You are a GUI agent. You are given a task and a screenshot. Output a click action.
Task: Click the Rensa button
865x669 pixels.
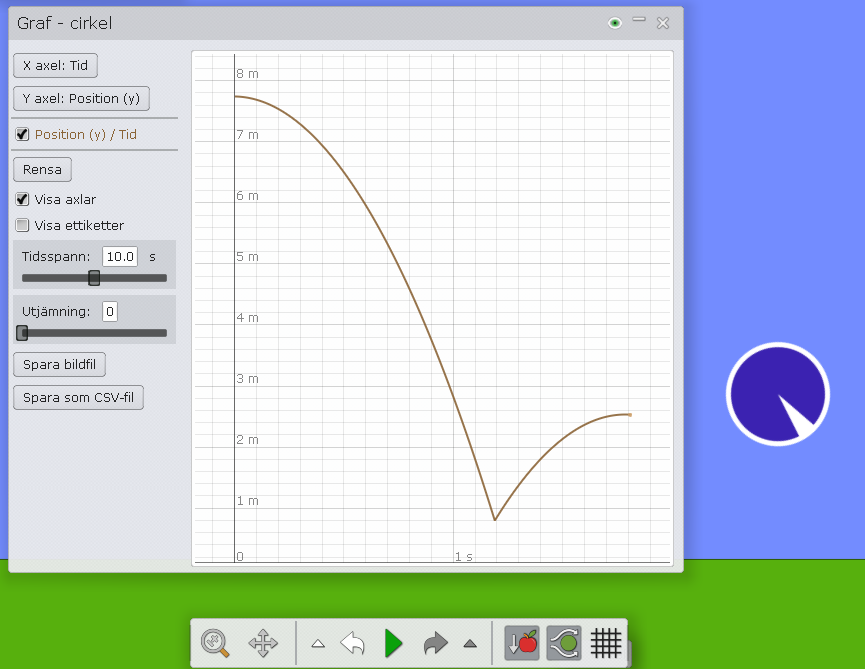point(42,169)
